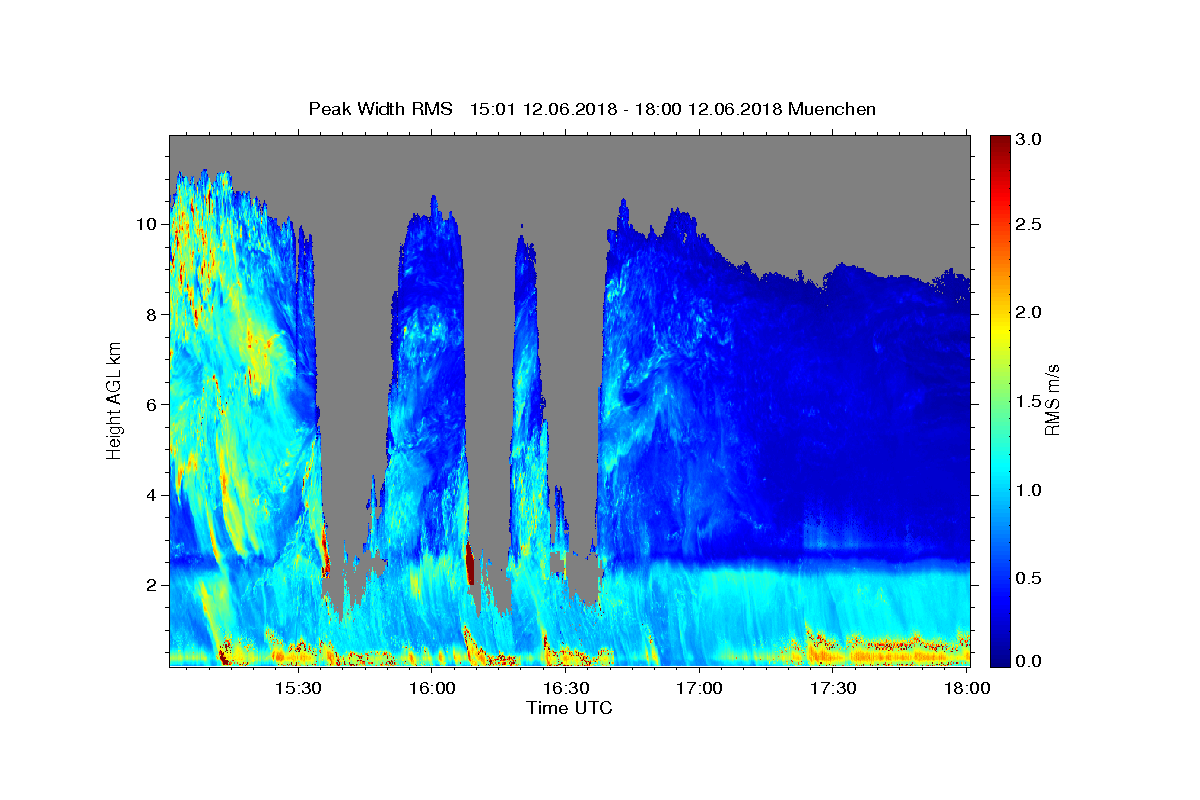Click the 'Time UTC' axis label
Viewport: 1200px width, 800px height.
tap(569, 708)
